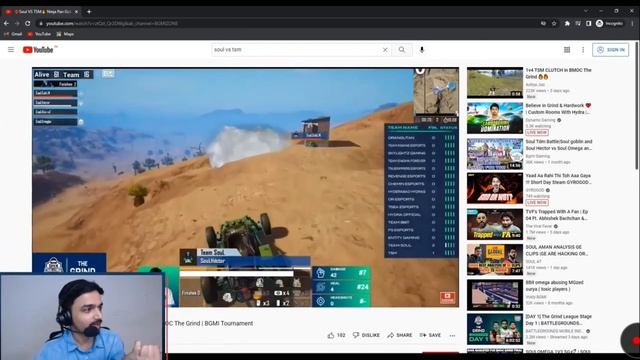The image size is (640, 360).
Task: Run search with the magnifier button
Action: pos(402,50)
